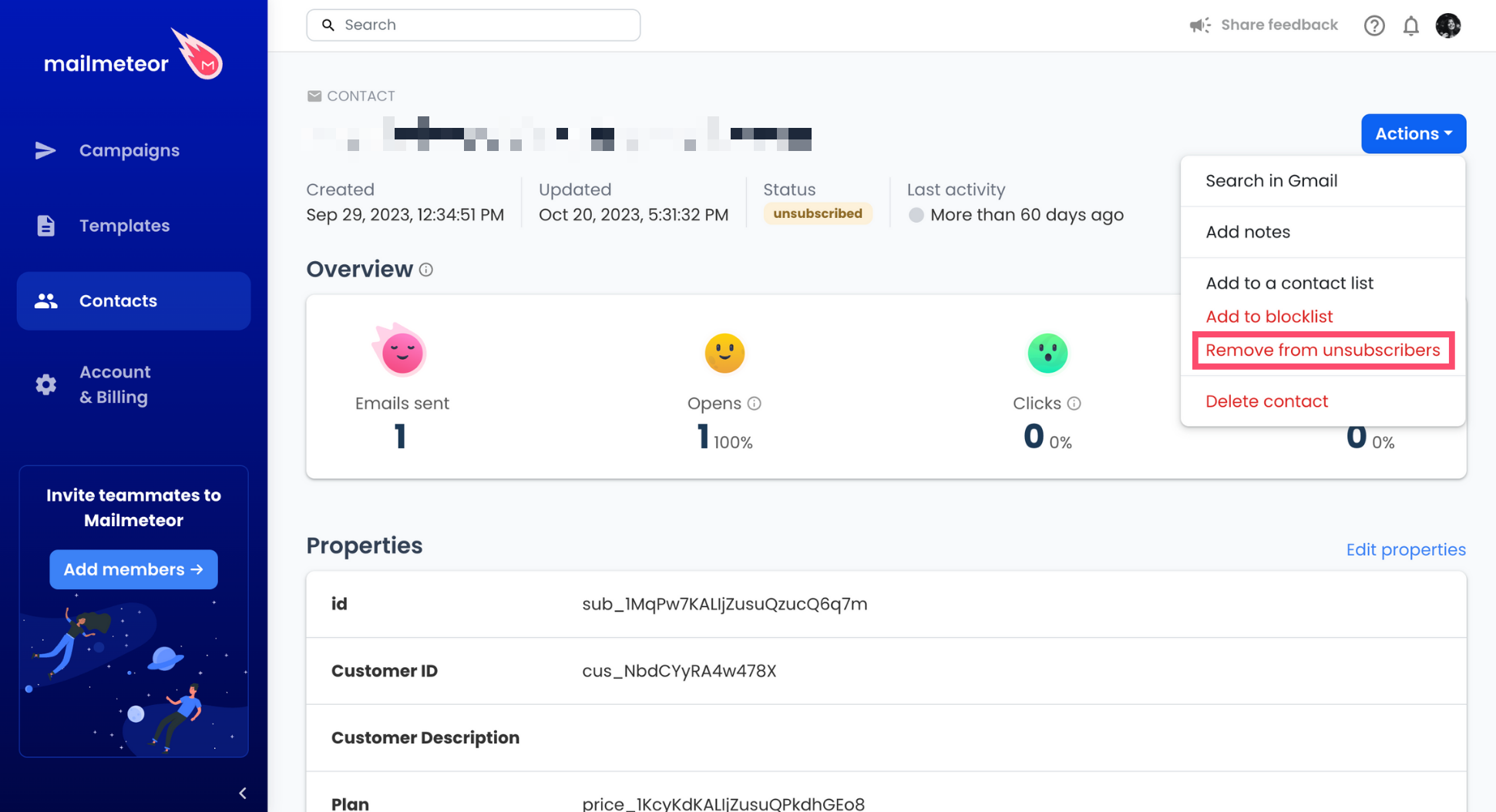This screenshot has width=1496, height=812.
Task: Click the Clicks 0% value
Action: click(1061, 443)
